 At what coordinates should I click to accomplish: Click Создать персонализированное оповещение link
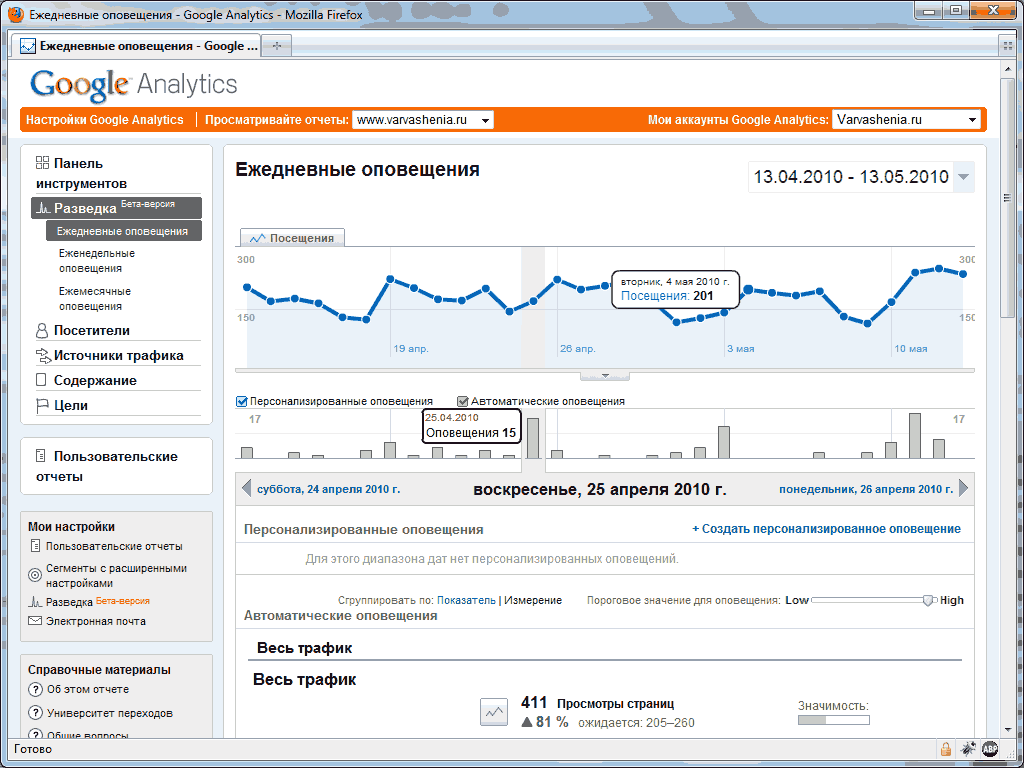pyautogui.click(x=826, y=529)
